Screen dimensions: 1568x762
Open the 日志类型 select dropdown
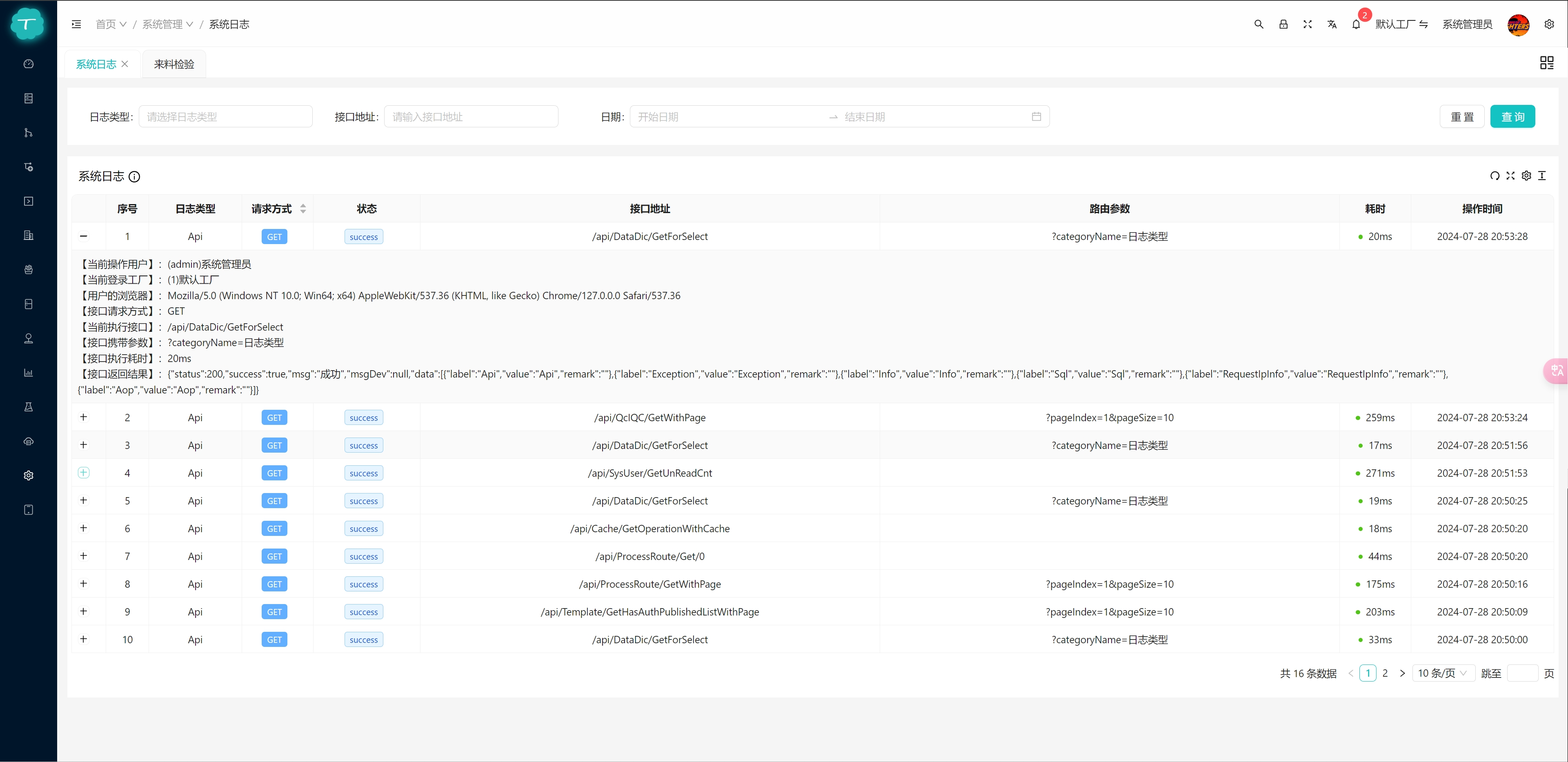click(x=225, y=117)
